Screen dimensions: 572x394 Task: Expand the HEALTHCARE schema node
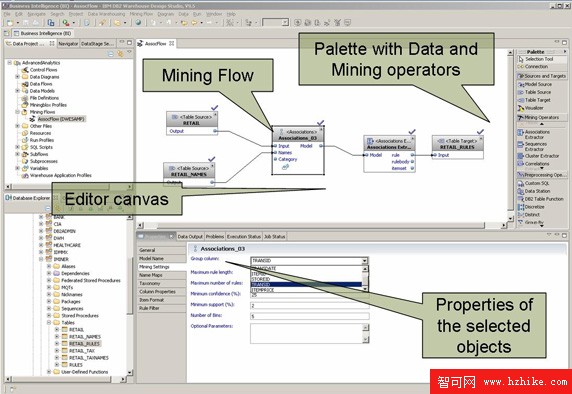41,245
